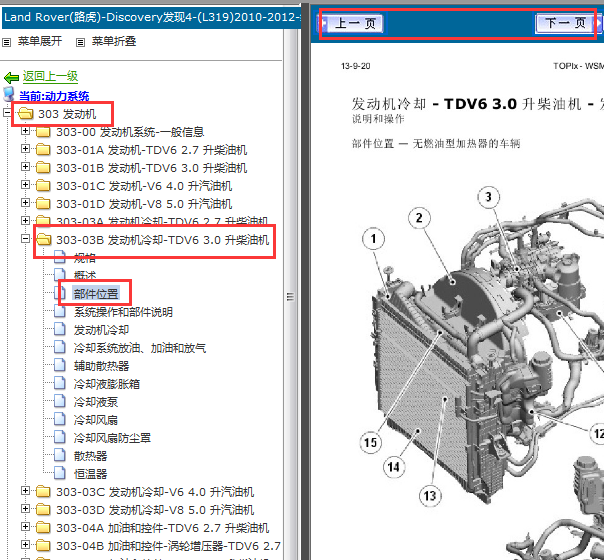Image resolution: width=604 pixels, height=560 pixels.
Task: Click the 303 发动机 folder icon
Action: [x=25, y=113]
